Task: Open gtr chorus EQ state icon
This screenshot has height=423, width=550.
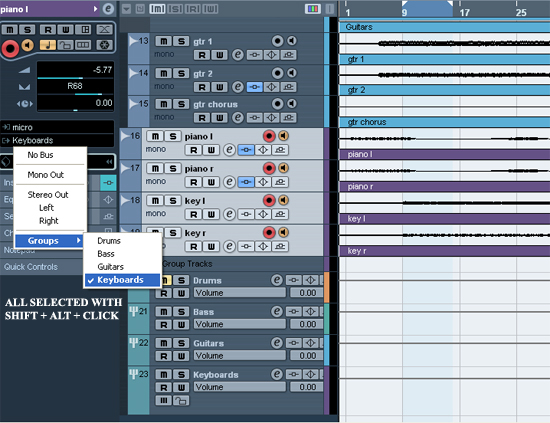Action: [x=271, y=118]
